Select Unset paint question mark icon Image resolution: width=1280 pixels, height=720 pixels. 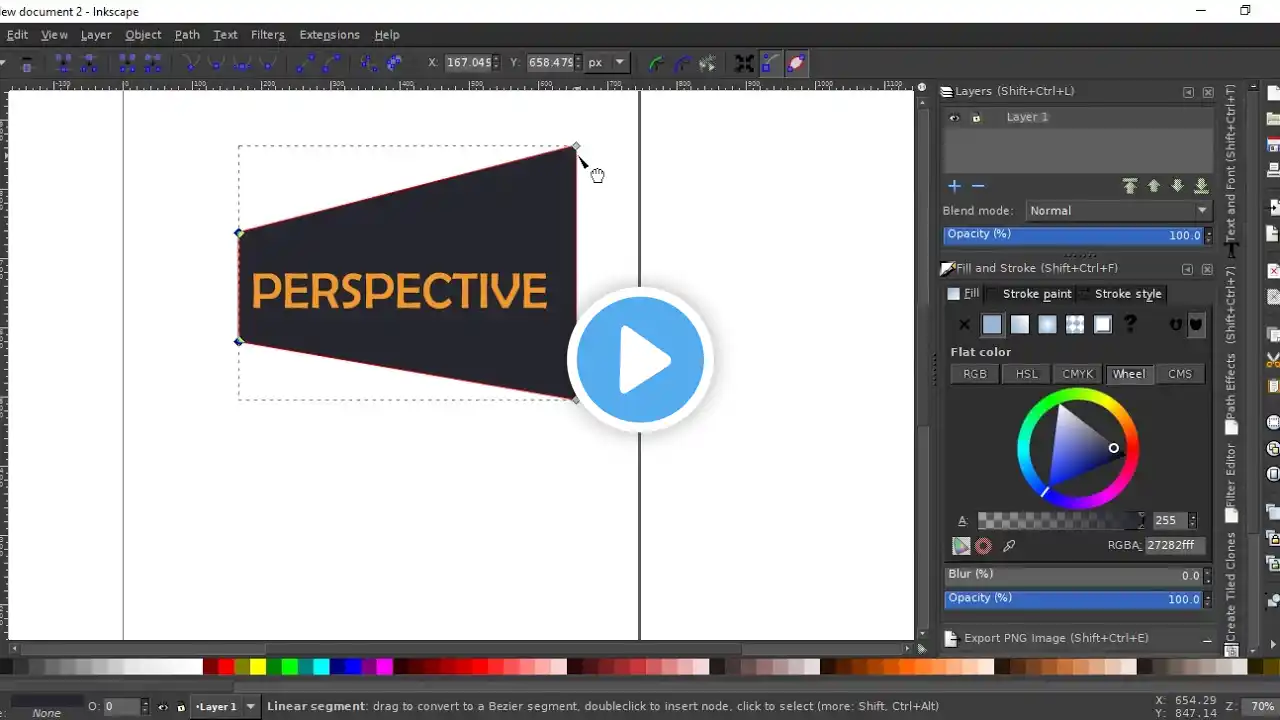[x=1130, y=324]
